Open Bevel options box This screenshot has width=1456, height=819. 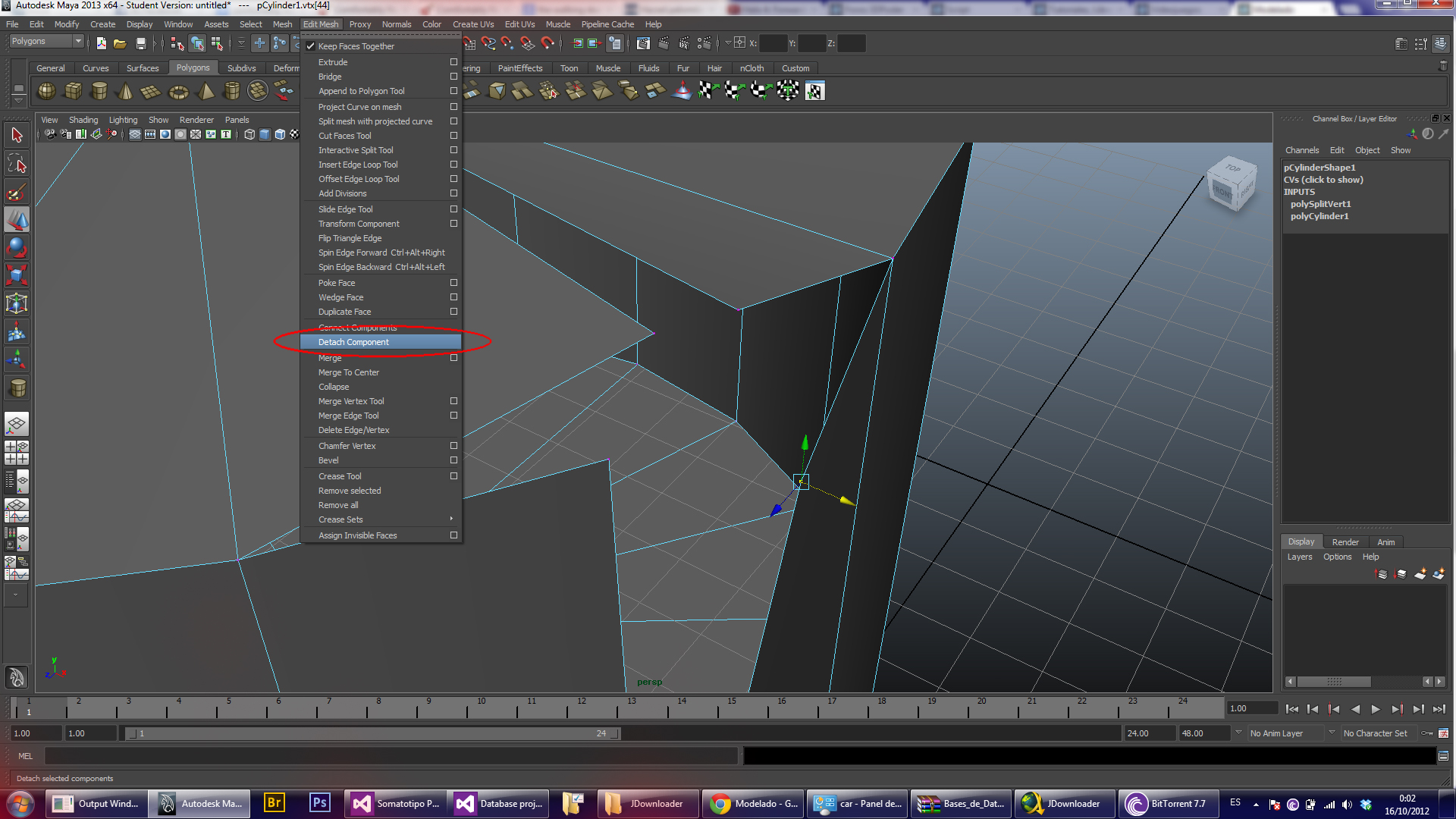tap(453, 460)
